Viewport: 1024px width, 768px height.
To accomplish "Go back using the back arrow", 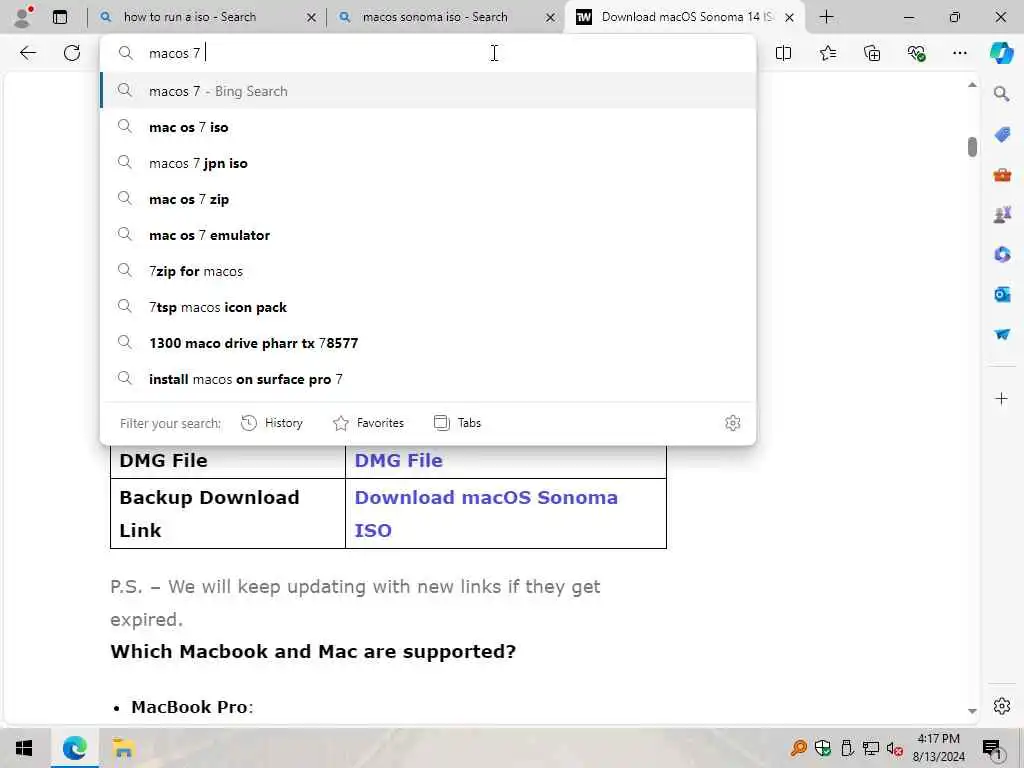I will pyautogui.click(x=27, y=53).
